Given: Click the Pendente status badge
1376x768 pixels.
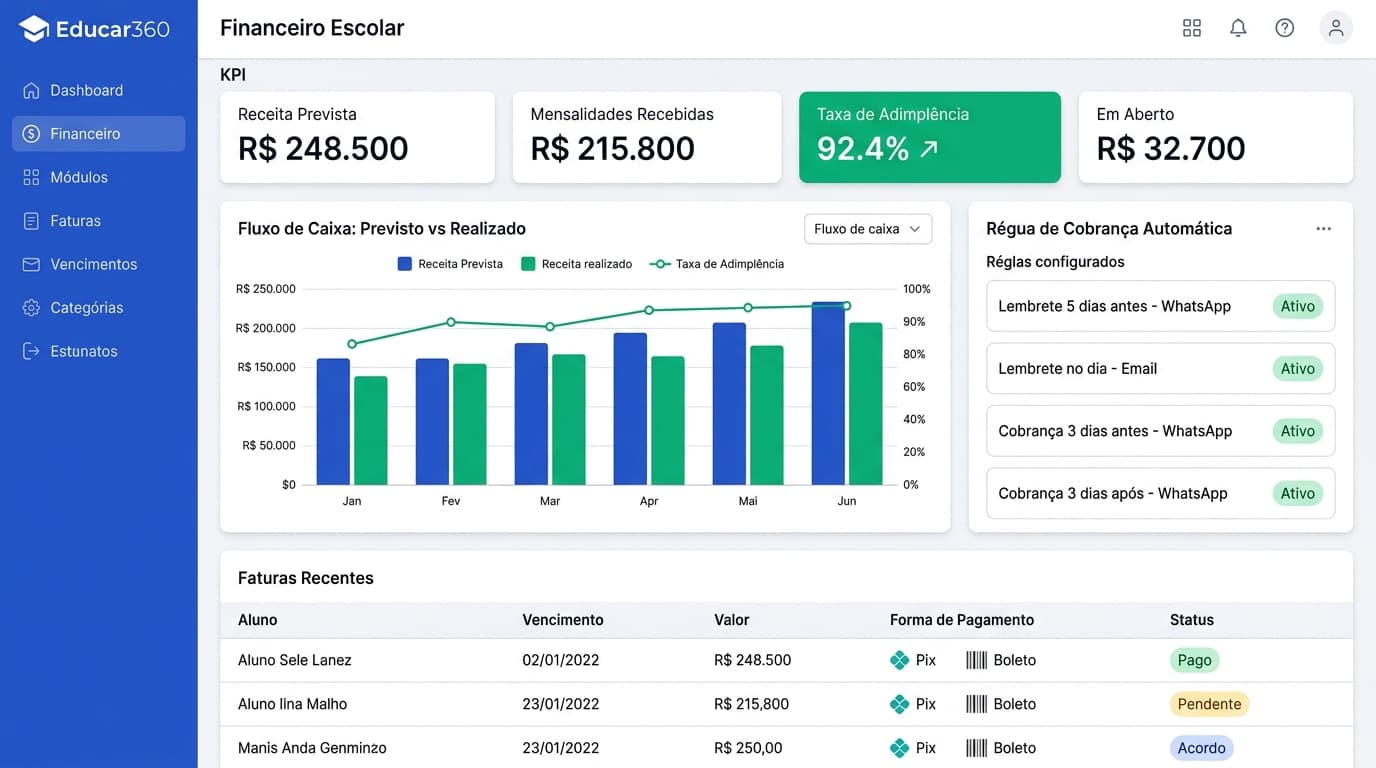Looking at the screenshot, I should tap(1209, 704).
